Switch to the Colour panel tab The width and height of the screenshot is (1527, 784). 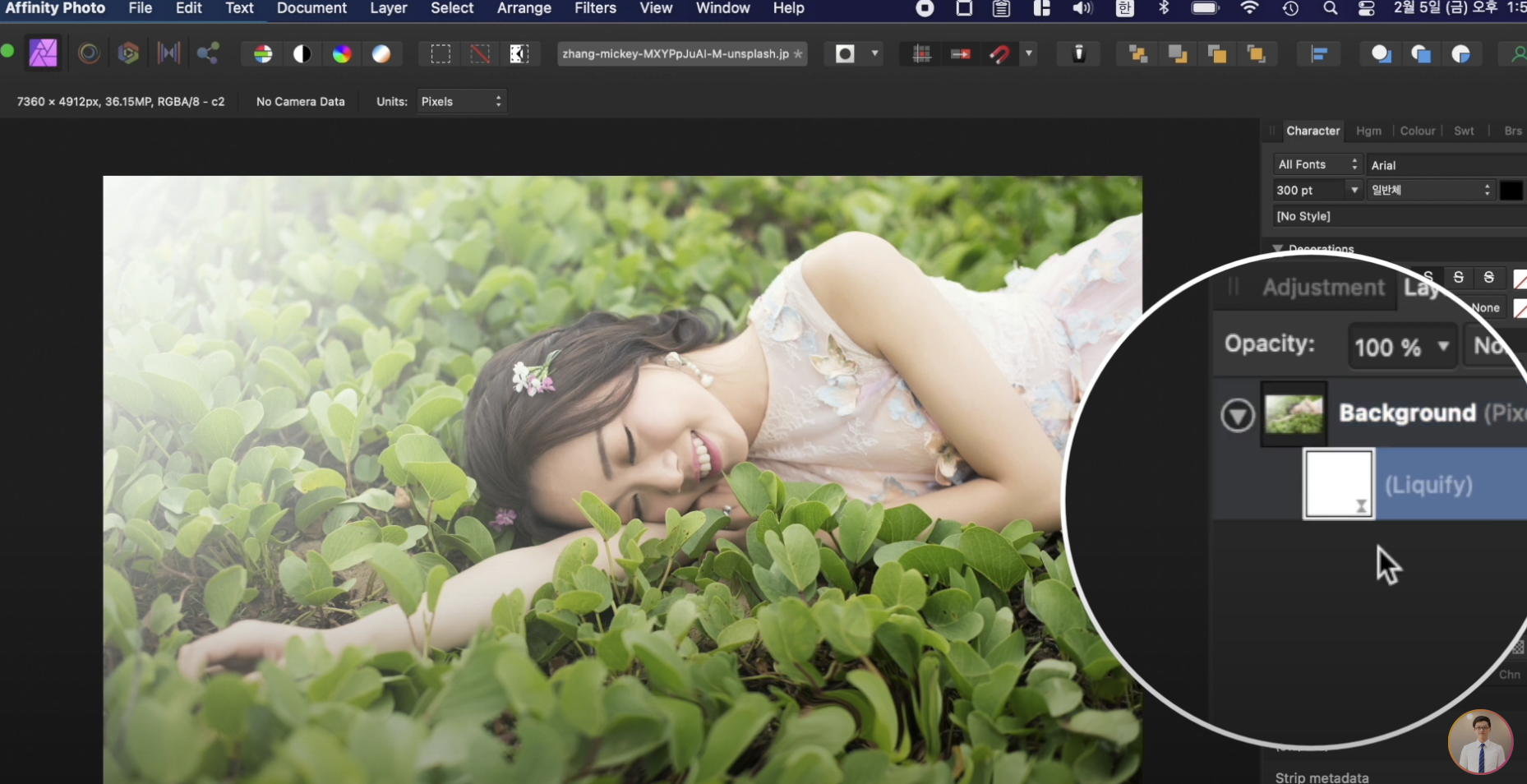[1418, 131]
